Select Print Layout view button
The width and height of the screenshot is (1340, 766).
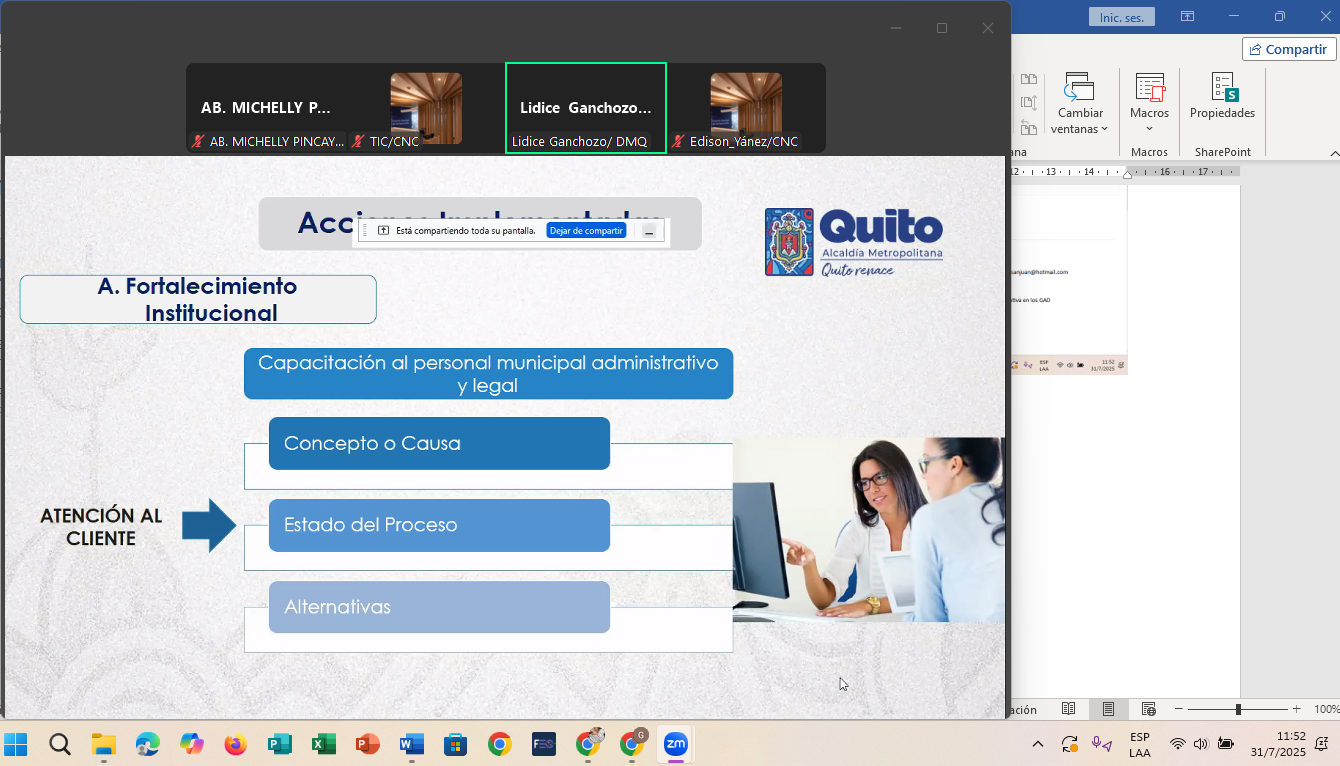click(x=1108, y=709)
